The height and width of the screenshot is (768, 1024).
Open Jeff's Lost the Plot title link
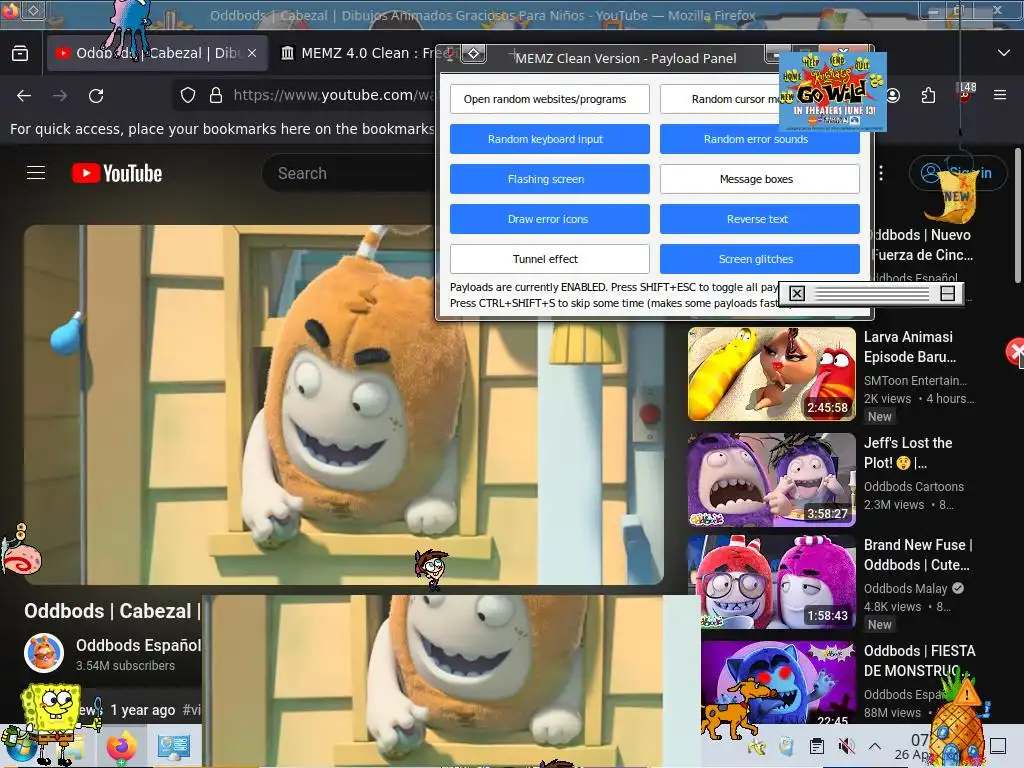[908, 453]
